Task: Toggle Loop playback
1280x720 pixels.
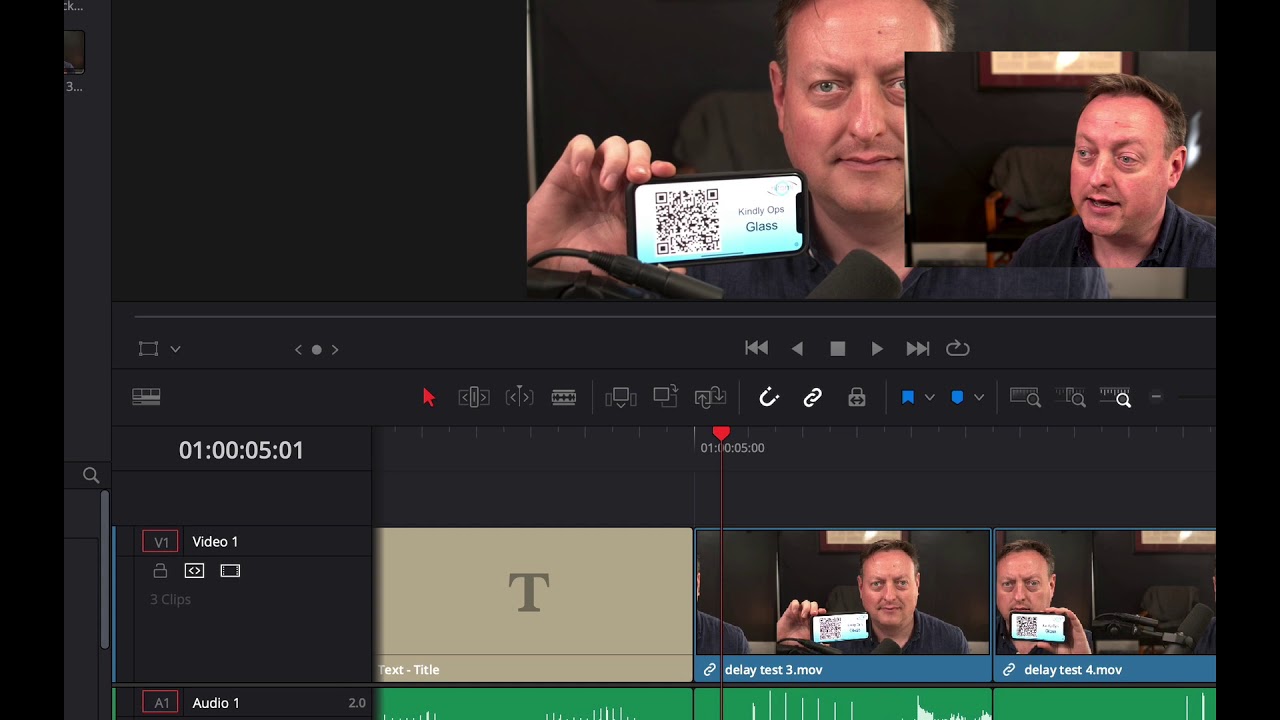Action: (958, 348)
